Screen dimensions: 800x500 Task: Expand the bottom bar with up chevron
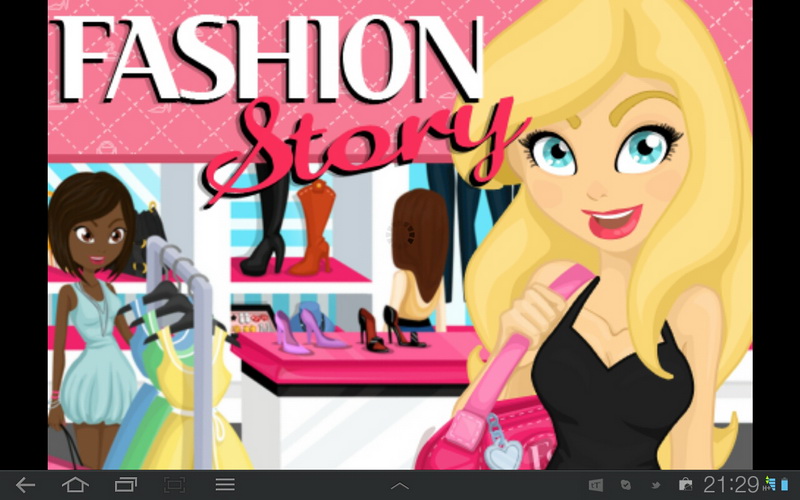click(x=399, y=486)
